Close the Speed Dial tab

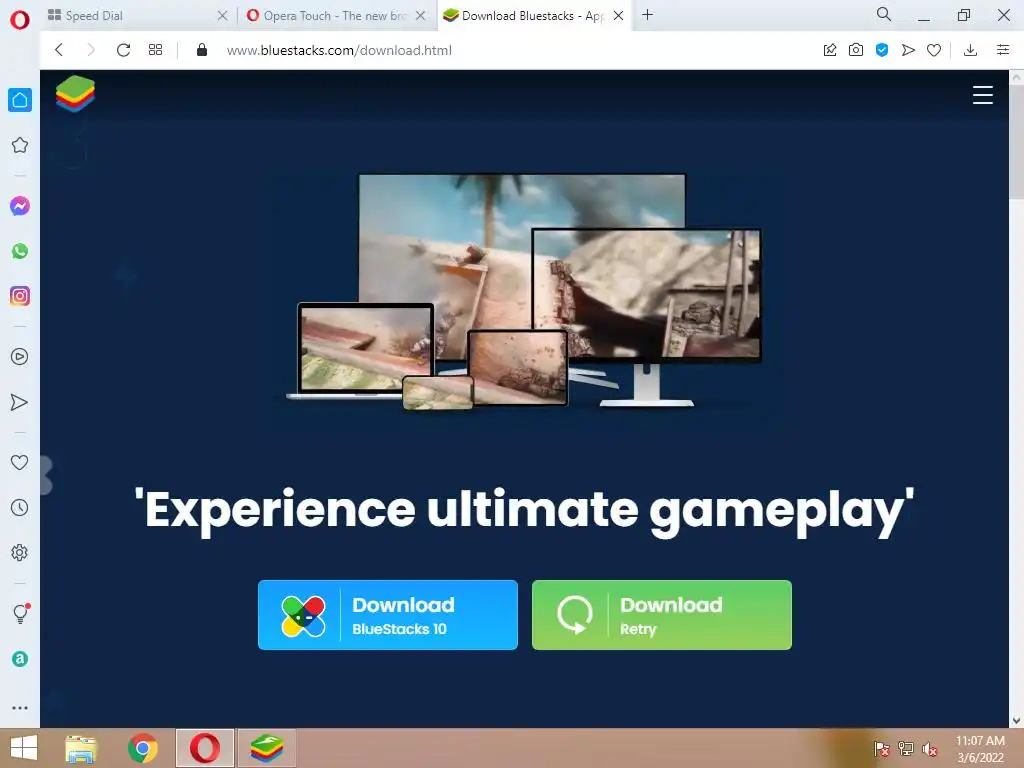[x=222, y=16]
